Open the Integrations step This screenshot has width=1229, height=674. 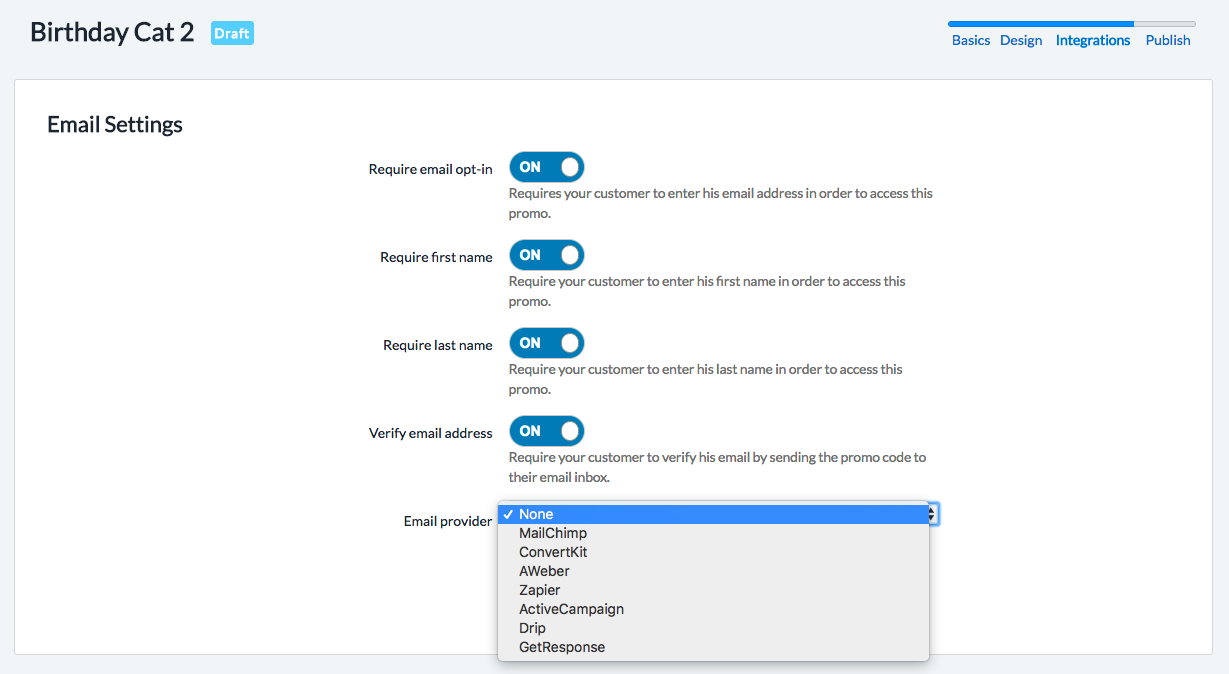[x=1093, y=40]
